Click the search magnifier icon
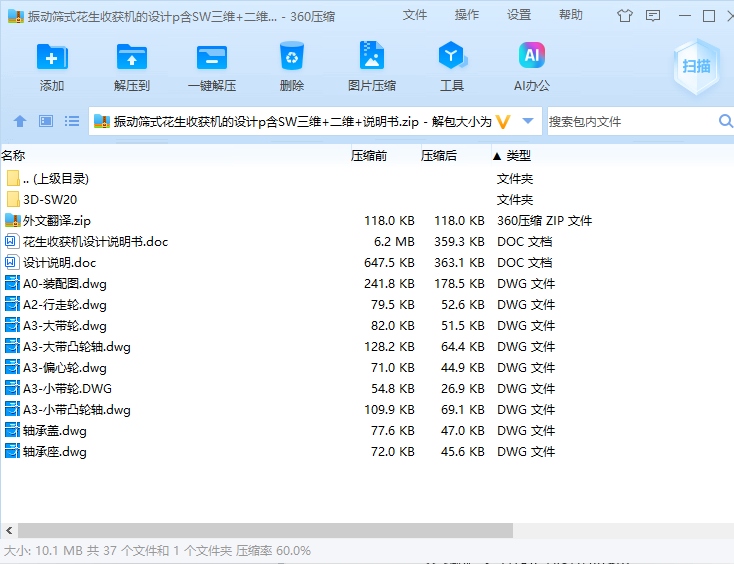Viewport: 734px width, 564px height. (x=726, y=121)
